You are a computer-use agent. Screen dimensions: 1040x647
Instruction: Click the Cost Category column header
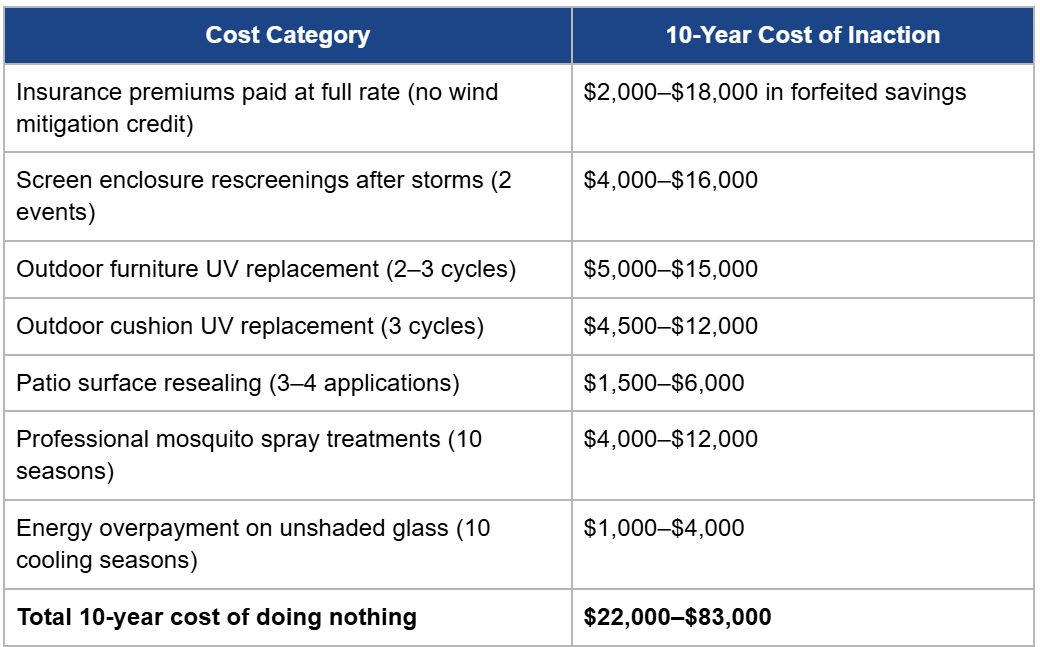point(288,35)
